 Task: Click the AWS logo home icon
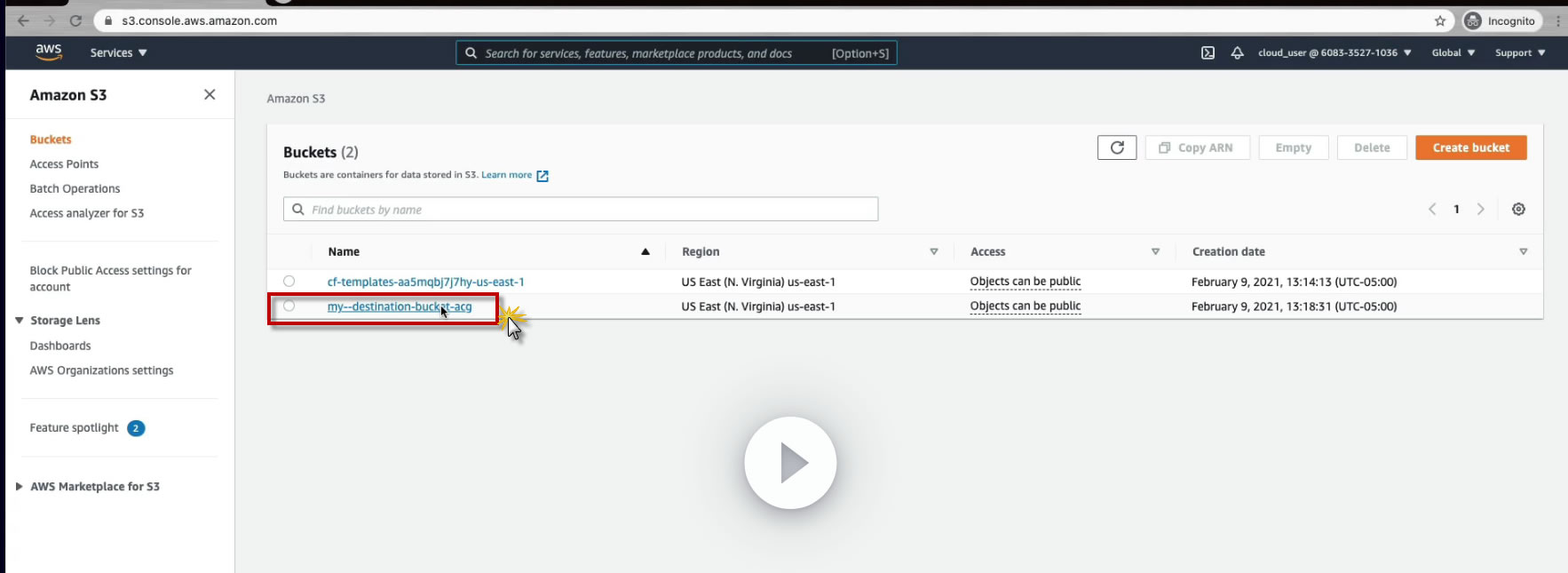49,52
